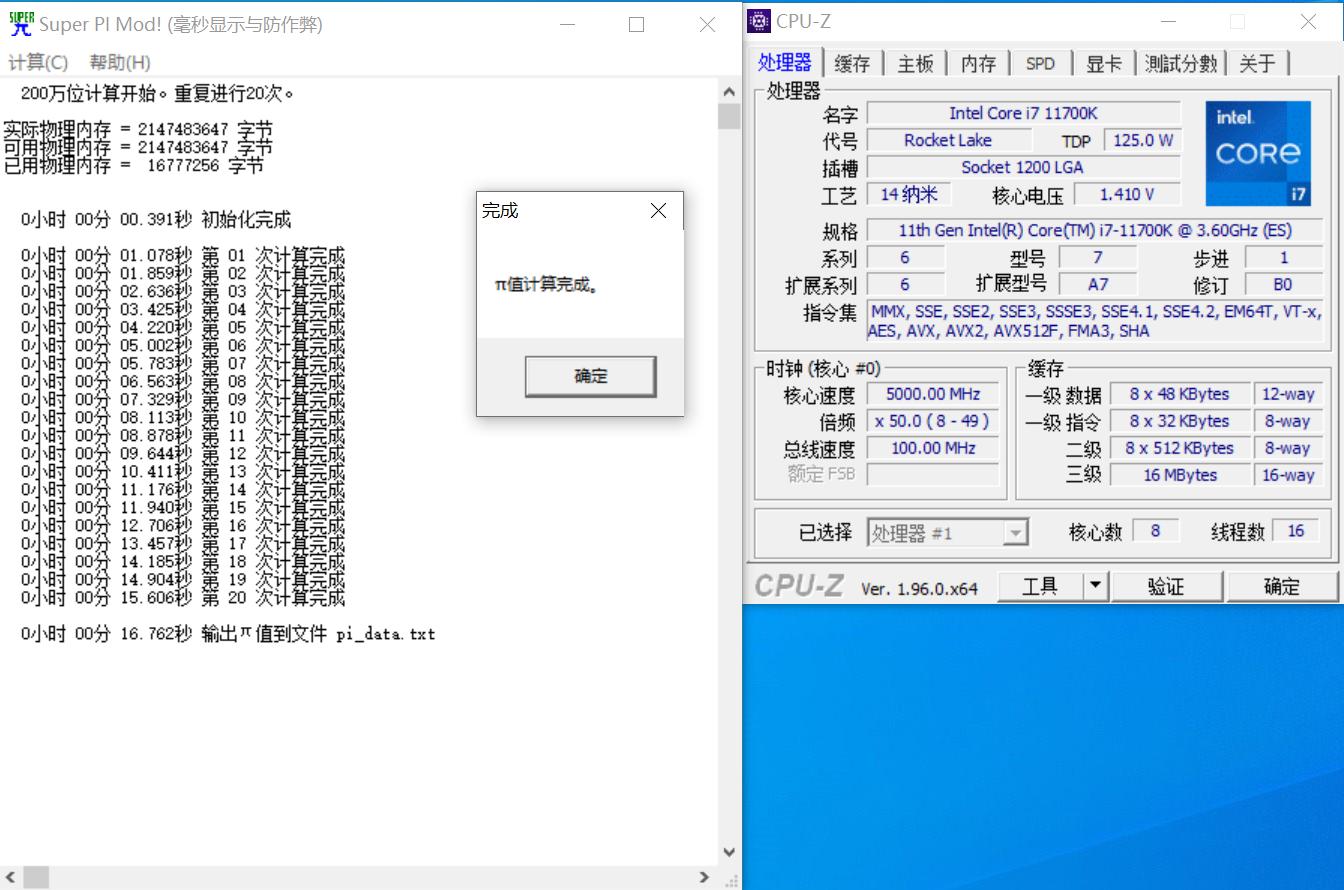Click the 5000.00 MHz core speed value
The image size is (1344, 890).
(x=933, y=394)
